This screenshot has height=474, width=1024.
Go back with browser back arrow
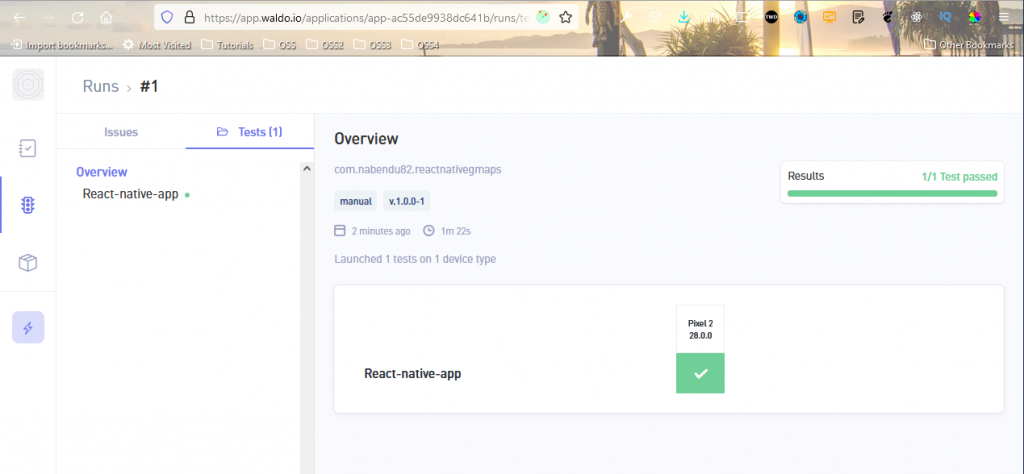(19, 18)
